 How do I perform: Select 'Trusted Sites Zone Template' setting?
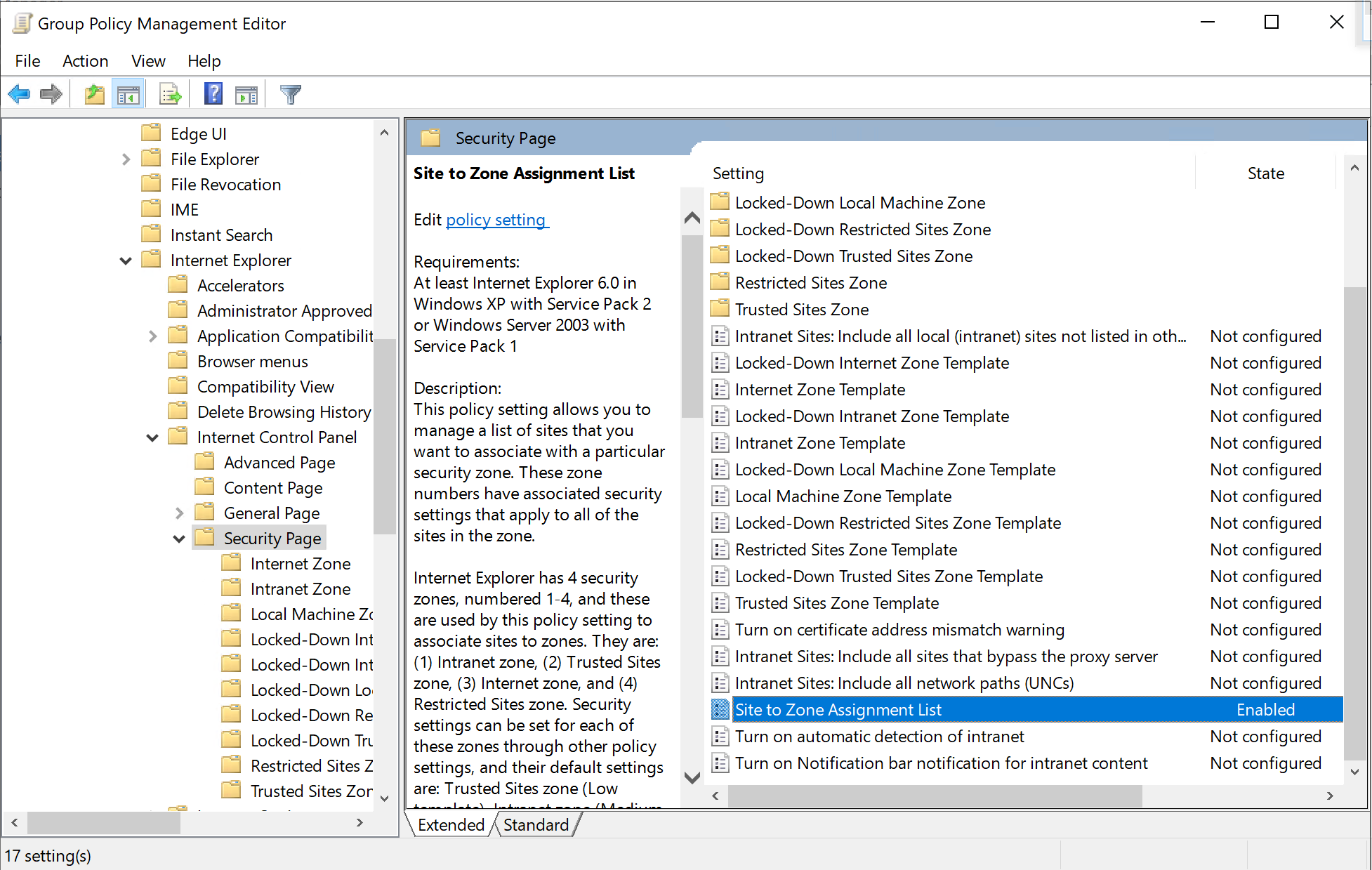pyautogui.click(x=837, y=603)
